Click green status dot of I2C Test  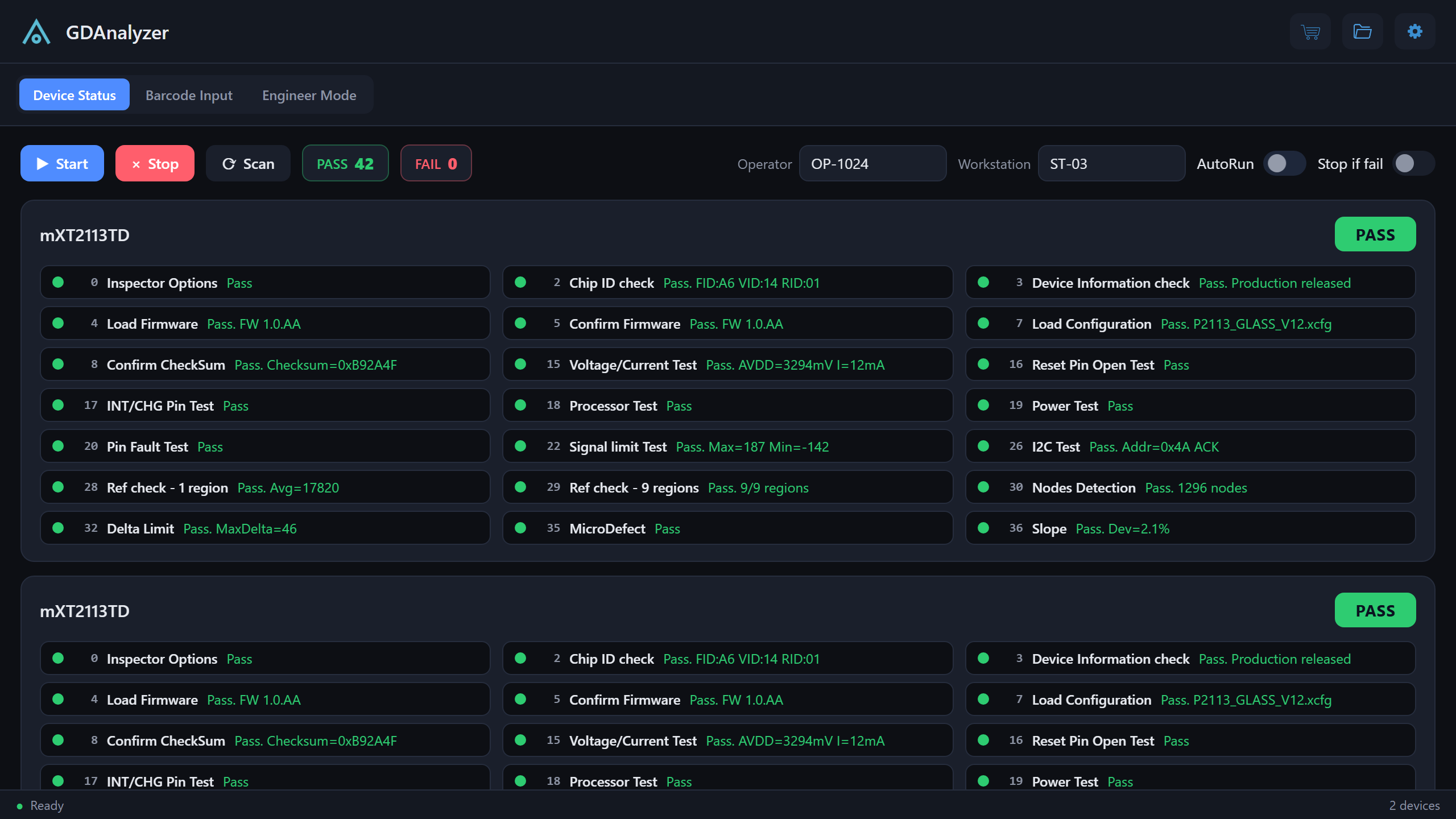[x=983, y=446]
